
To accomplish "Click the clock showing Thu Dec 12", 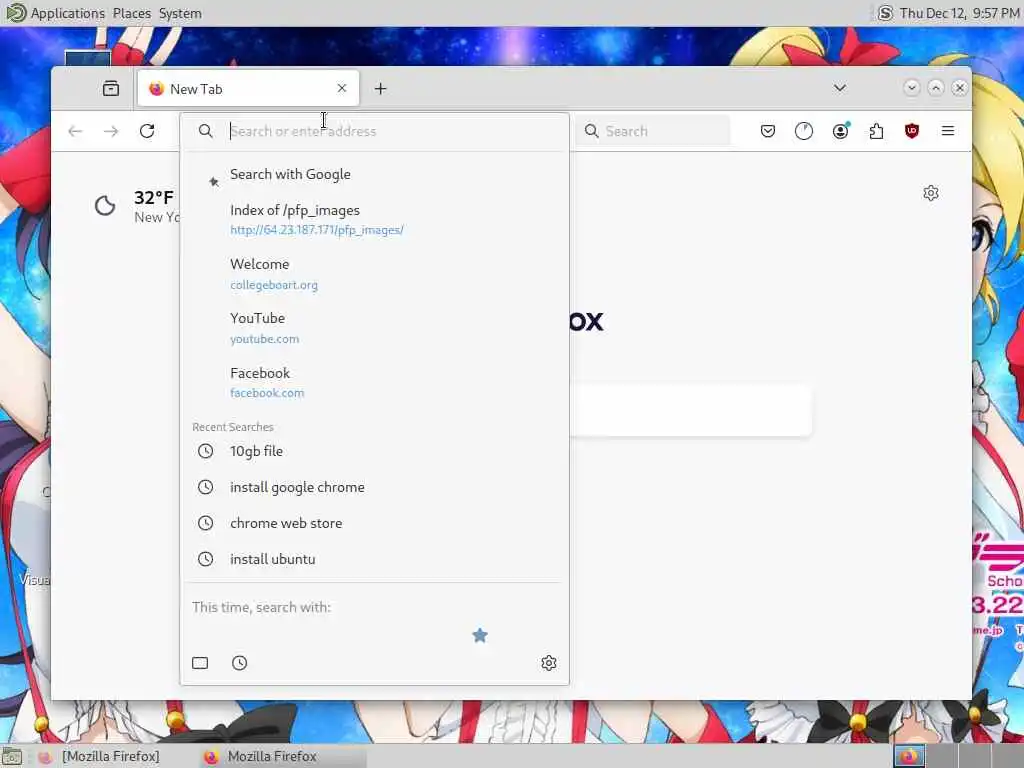I will (x=959, y=13).
